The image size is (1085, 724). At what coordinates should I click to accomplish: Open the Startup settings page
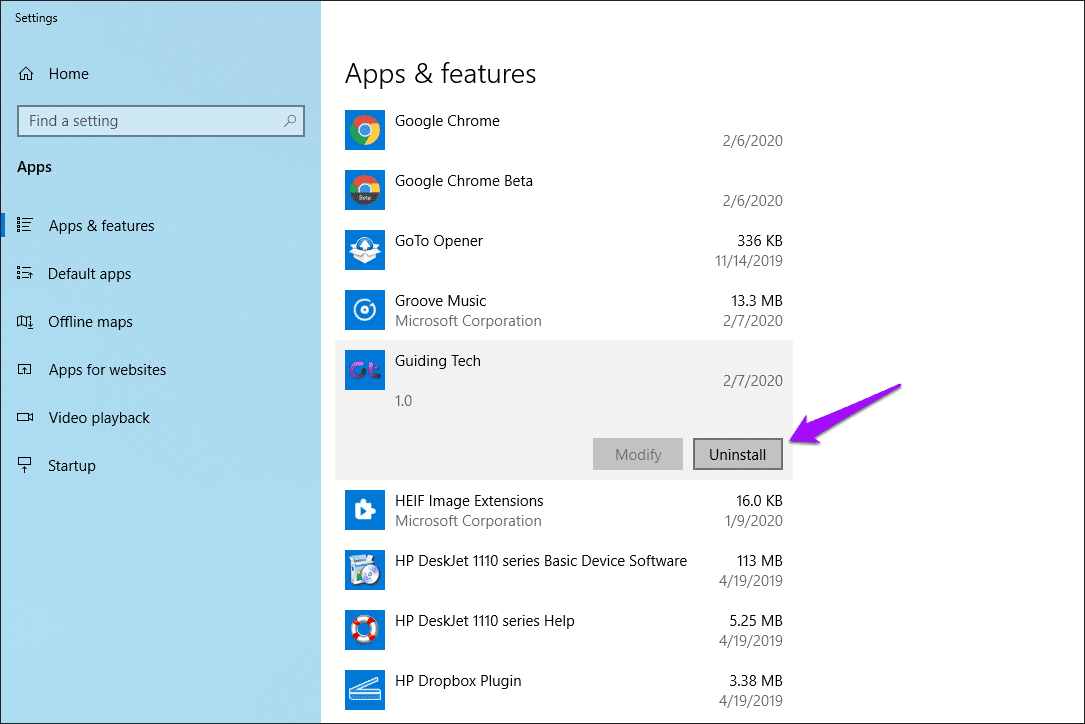coord(72,466)
